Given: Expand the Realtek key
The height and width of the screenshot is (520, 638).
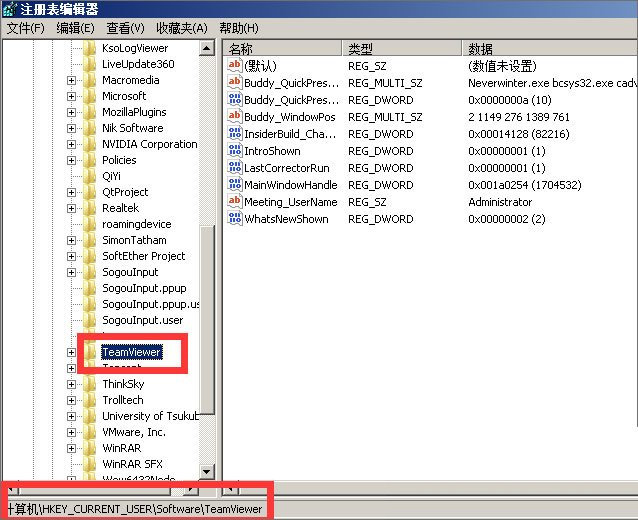Looking at the screenshot, I should pos(71,208).
